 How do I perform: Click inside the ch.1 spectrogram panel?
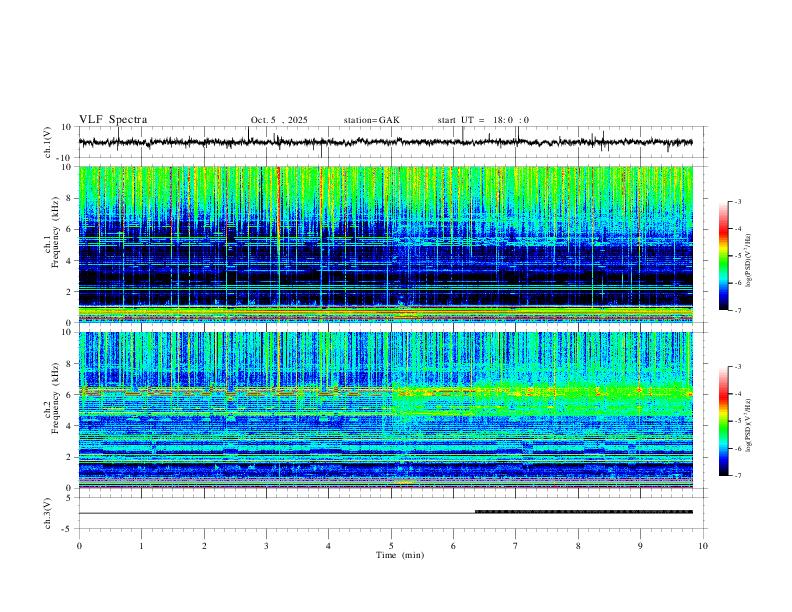(386, 244)
